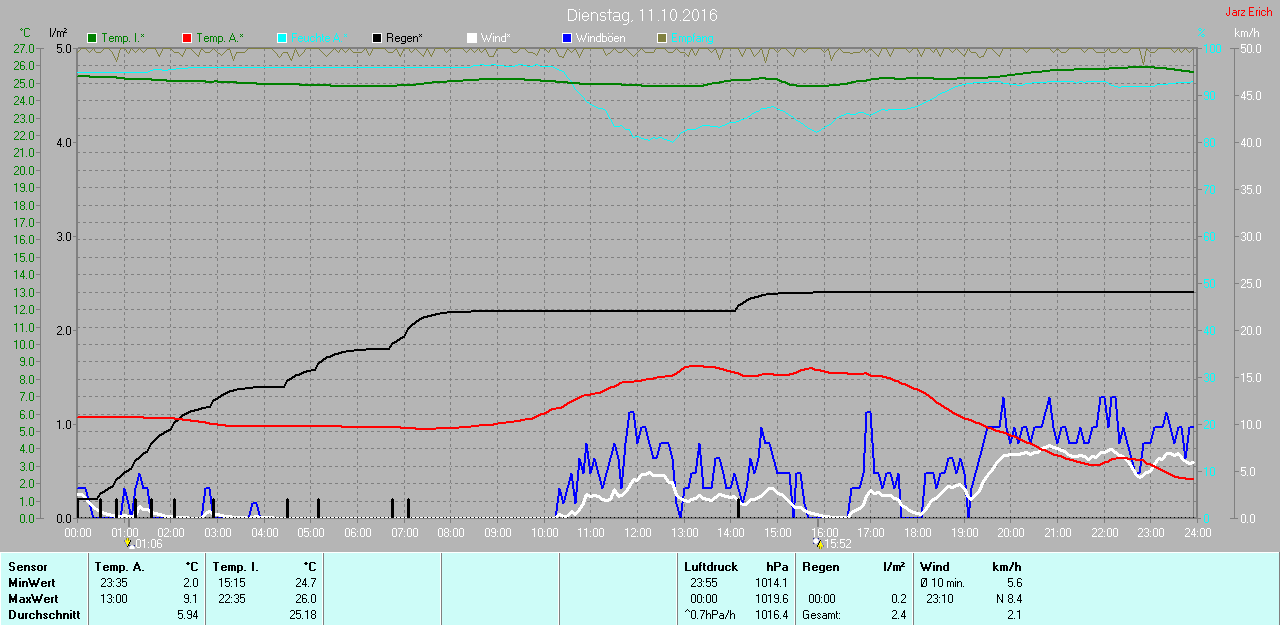Click the 12:00 time axis label
The image size is (1280, 625).
[x=637, y=533]
